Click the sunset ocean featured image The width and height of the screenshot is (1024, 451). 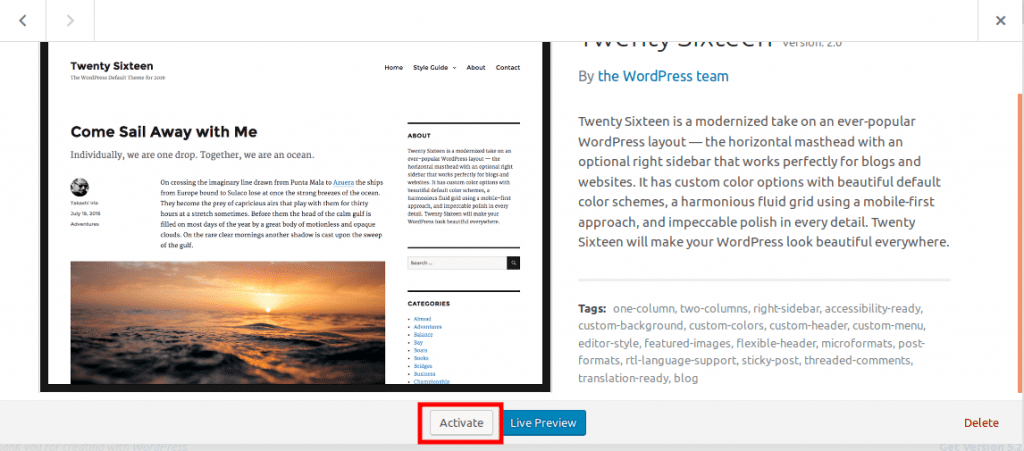[228, 322]
